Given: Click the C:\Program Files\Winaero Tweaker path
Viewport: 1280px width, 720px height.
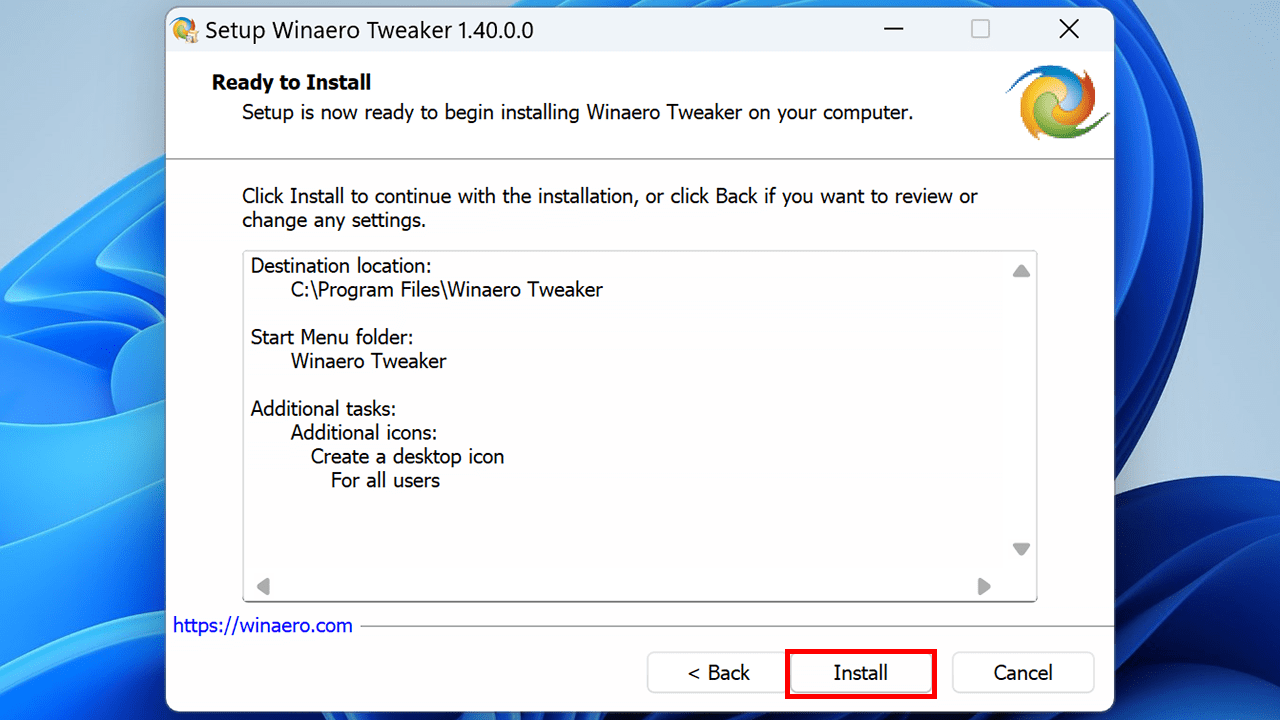Looking at the screenshot, I should [x=446, y=290].
